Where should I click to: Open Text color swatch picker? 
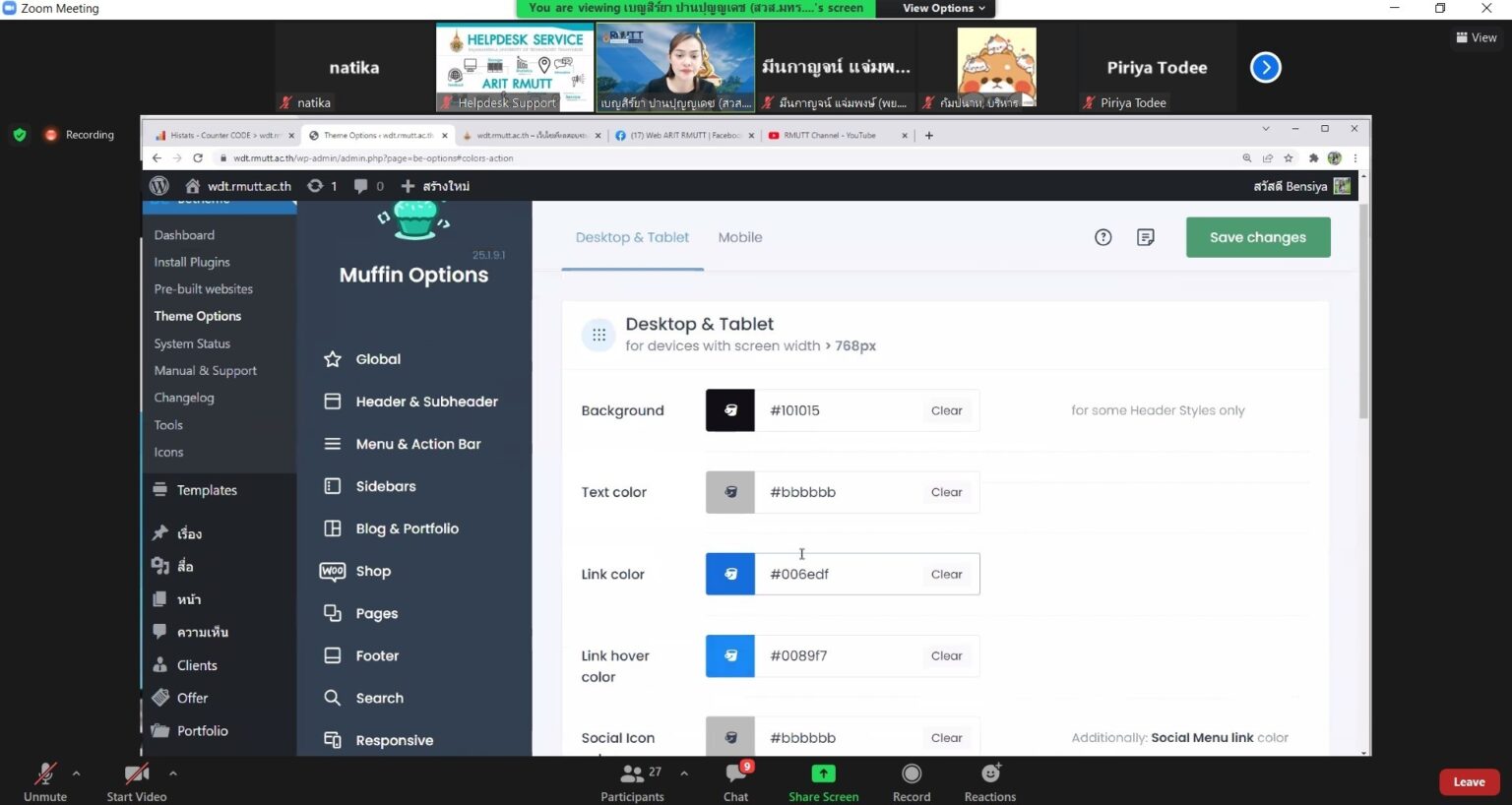click(x=730, y=492)
